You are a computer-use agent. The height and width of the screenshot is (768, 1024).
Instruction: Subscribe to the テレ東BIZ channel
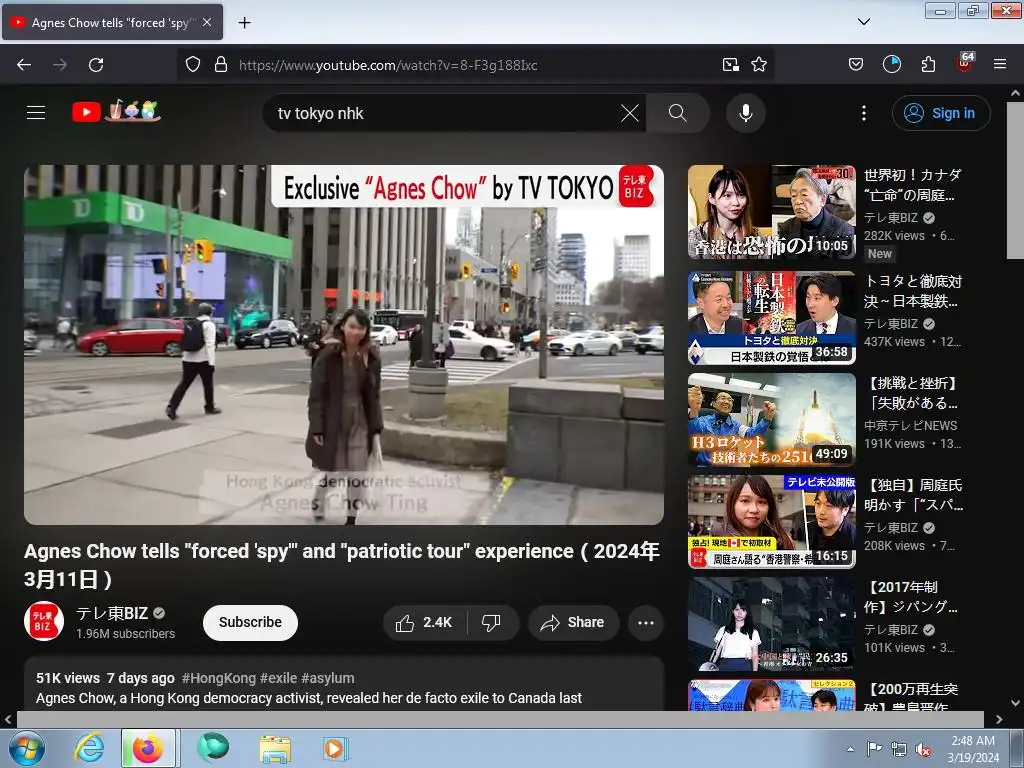[250, 622]
